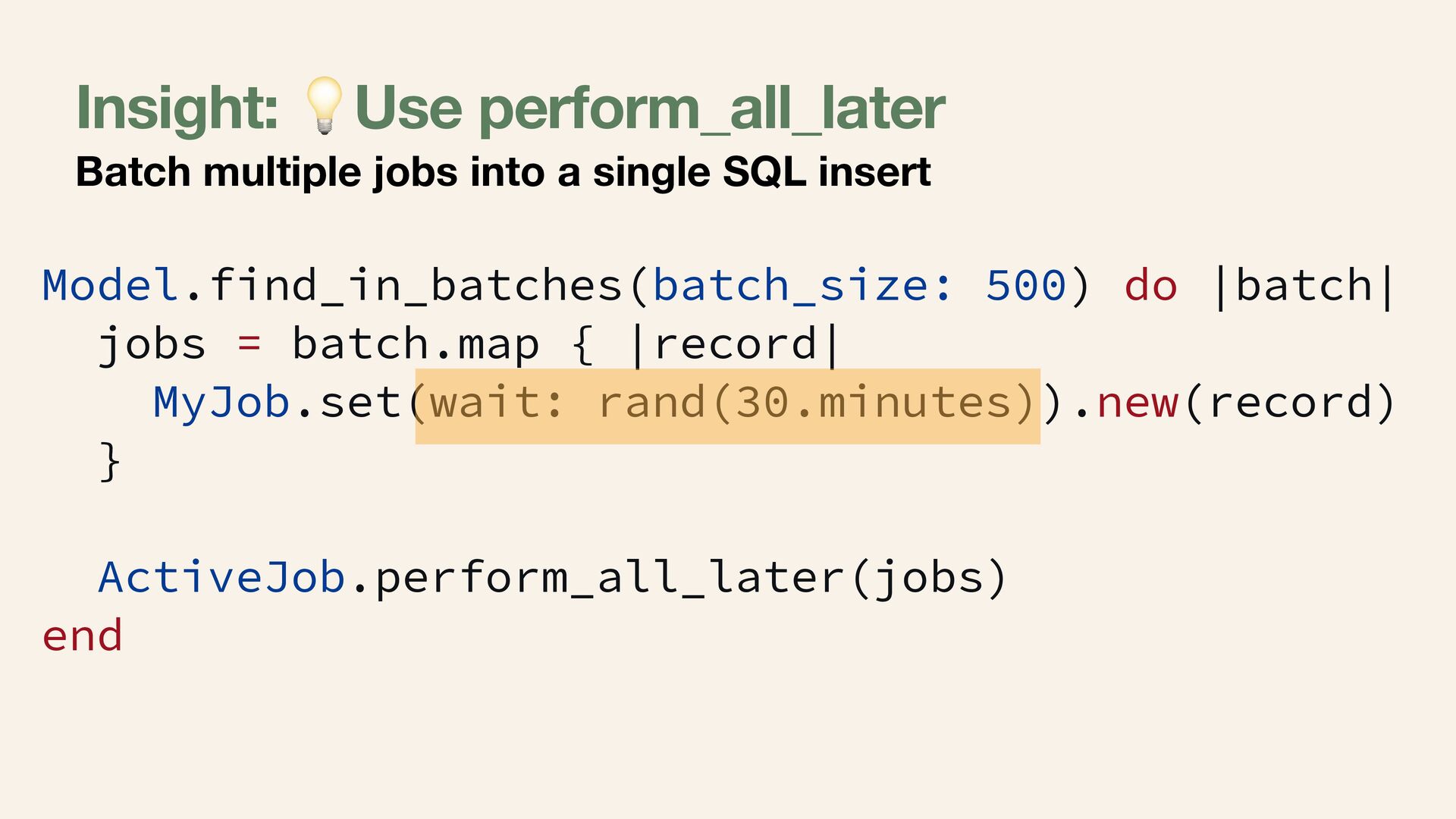Click the 'Model' class name in code
1456x819 pixels.
point(111,285)
